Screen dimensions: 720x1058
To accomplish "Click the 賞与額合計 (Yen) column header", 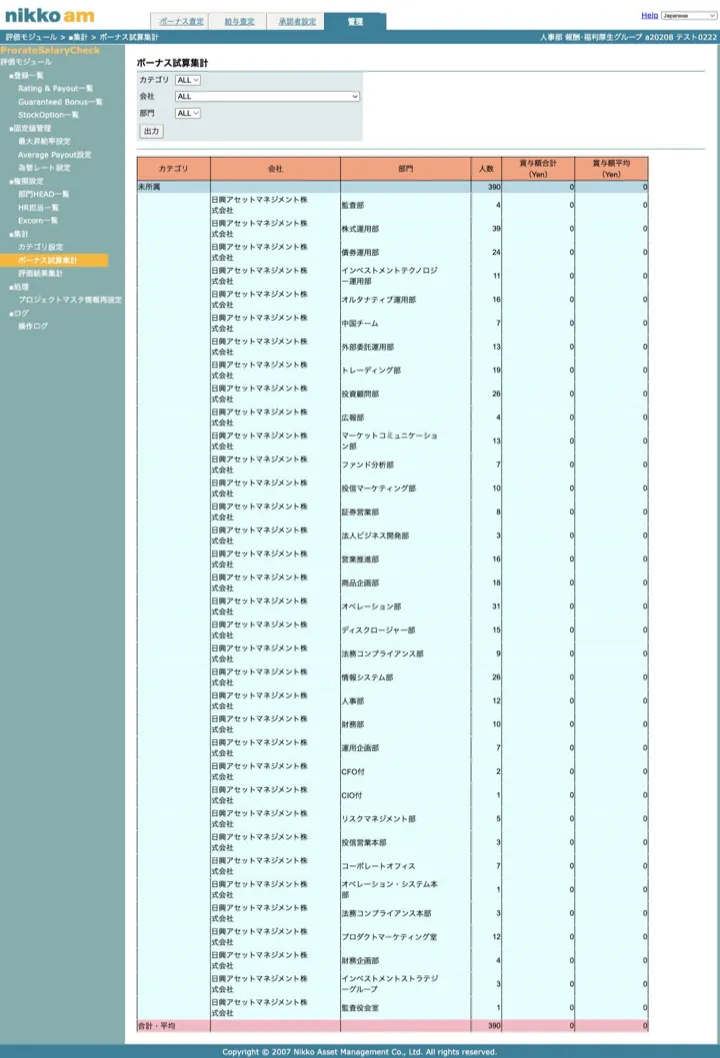I will coord(538,169).
